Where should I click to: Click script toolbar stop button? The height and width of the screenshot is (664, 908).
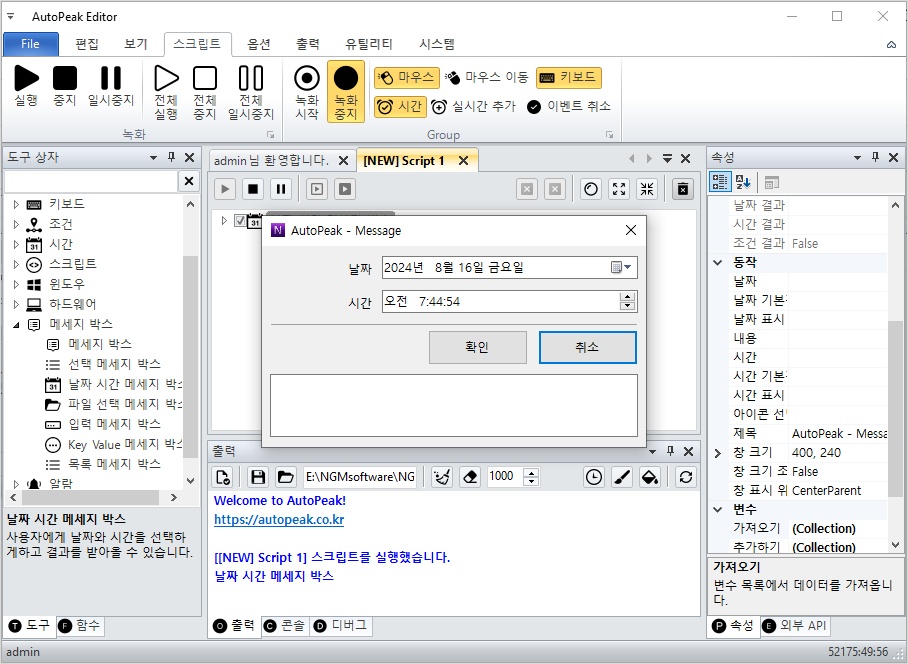pyautogui.click(x=253, y=189)
